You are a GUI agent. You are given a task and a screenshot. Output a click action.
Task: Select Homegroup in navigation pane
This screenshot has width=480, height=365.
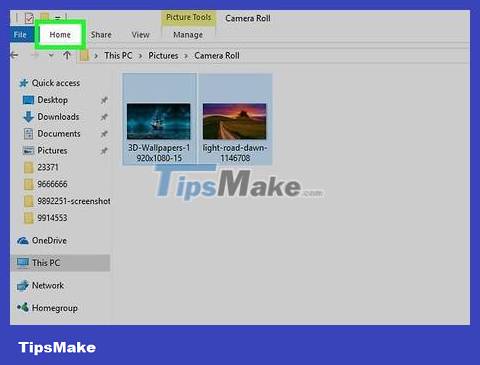[55, 308]
